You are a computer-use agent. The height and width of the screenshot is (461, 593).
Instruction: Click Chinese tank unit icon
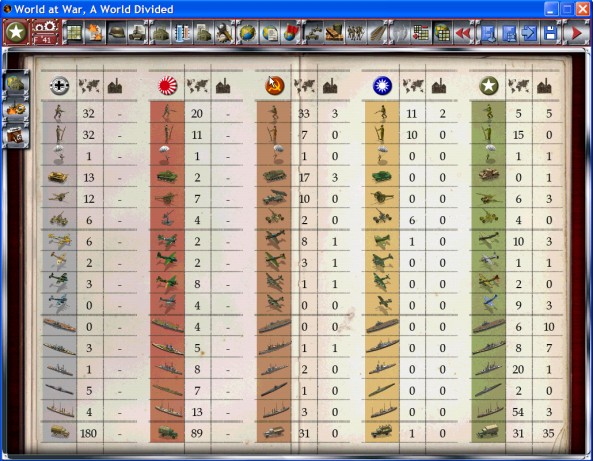pos(381,177)
